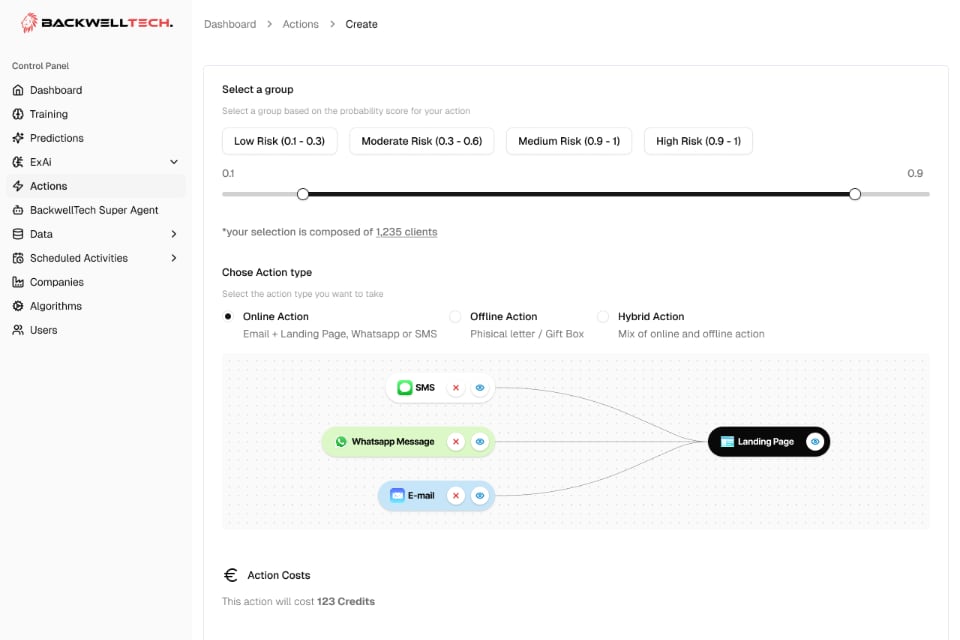Expand the Scheduled Activities submenu arrow
This screenshot has width=960, height=640.
[174, 258]
